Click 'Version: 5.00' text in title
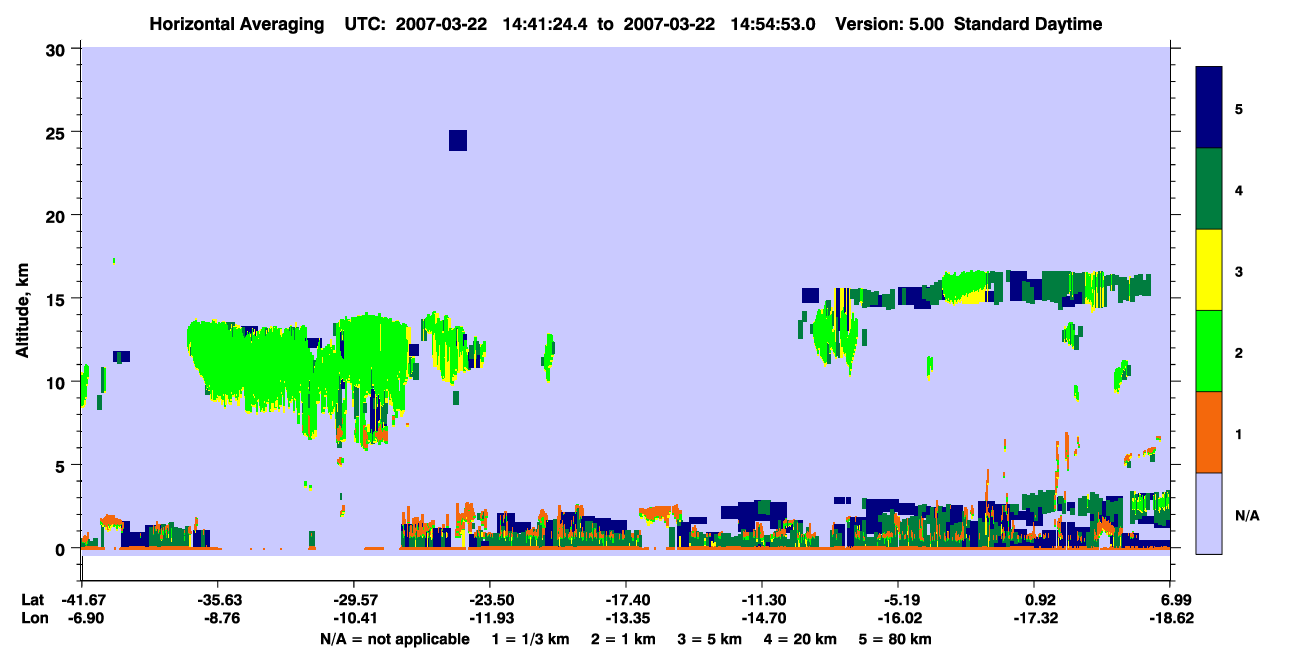 (892, 24)
